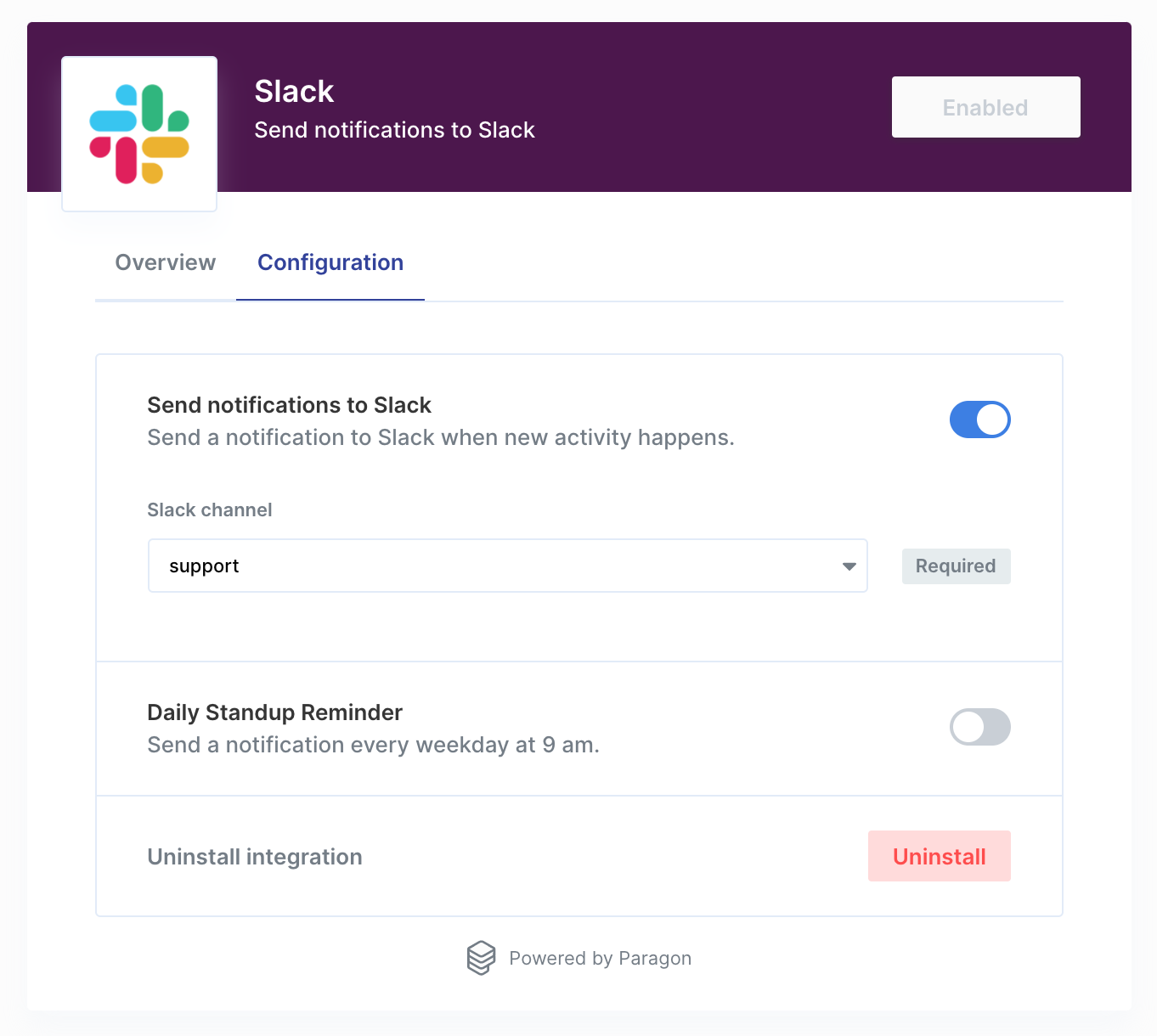Turn off the Send notifications to Slack toggle

coord(979,419)
